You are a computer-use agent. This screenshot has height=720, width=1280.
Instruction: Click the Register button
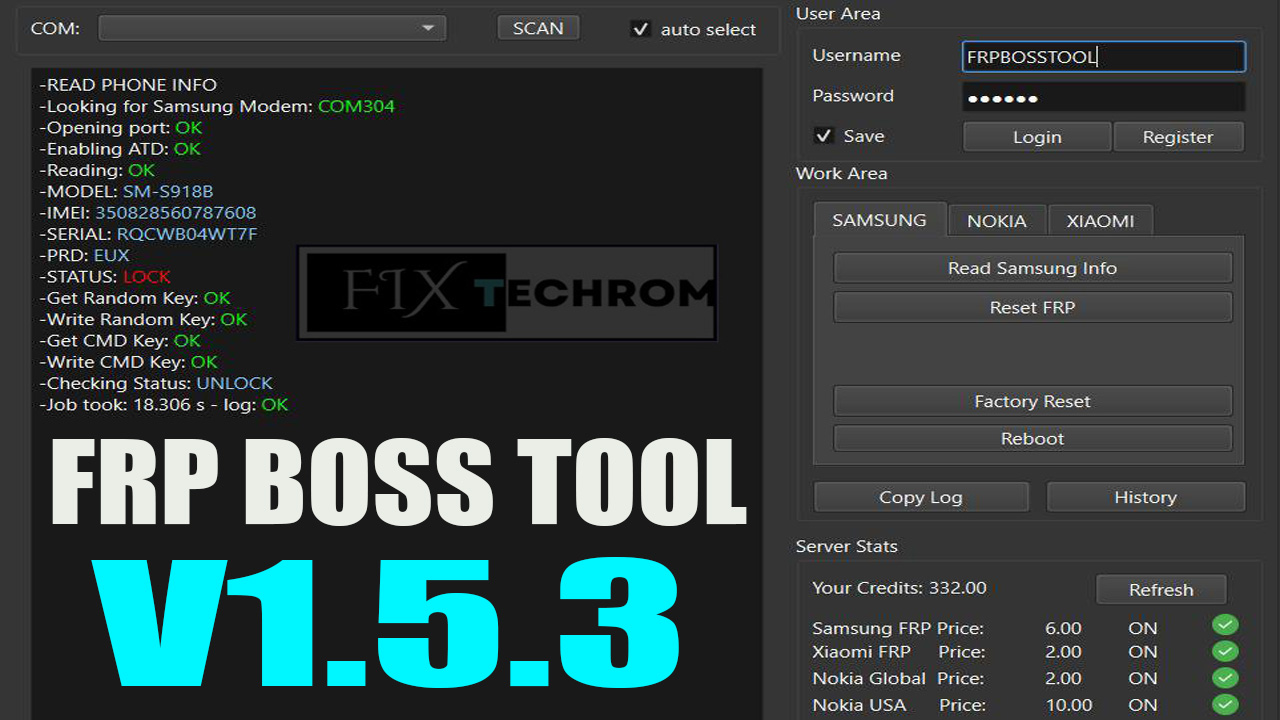point(1178,137)
